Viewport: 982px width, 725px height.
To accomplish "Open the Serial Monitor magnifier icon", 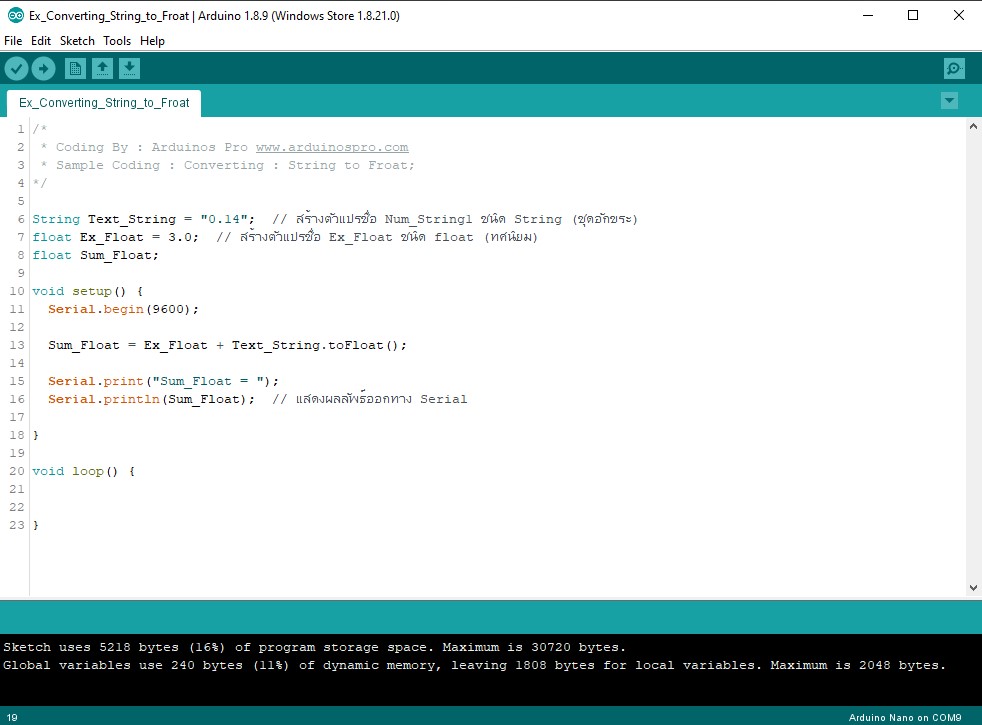I will click(953, 68).
